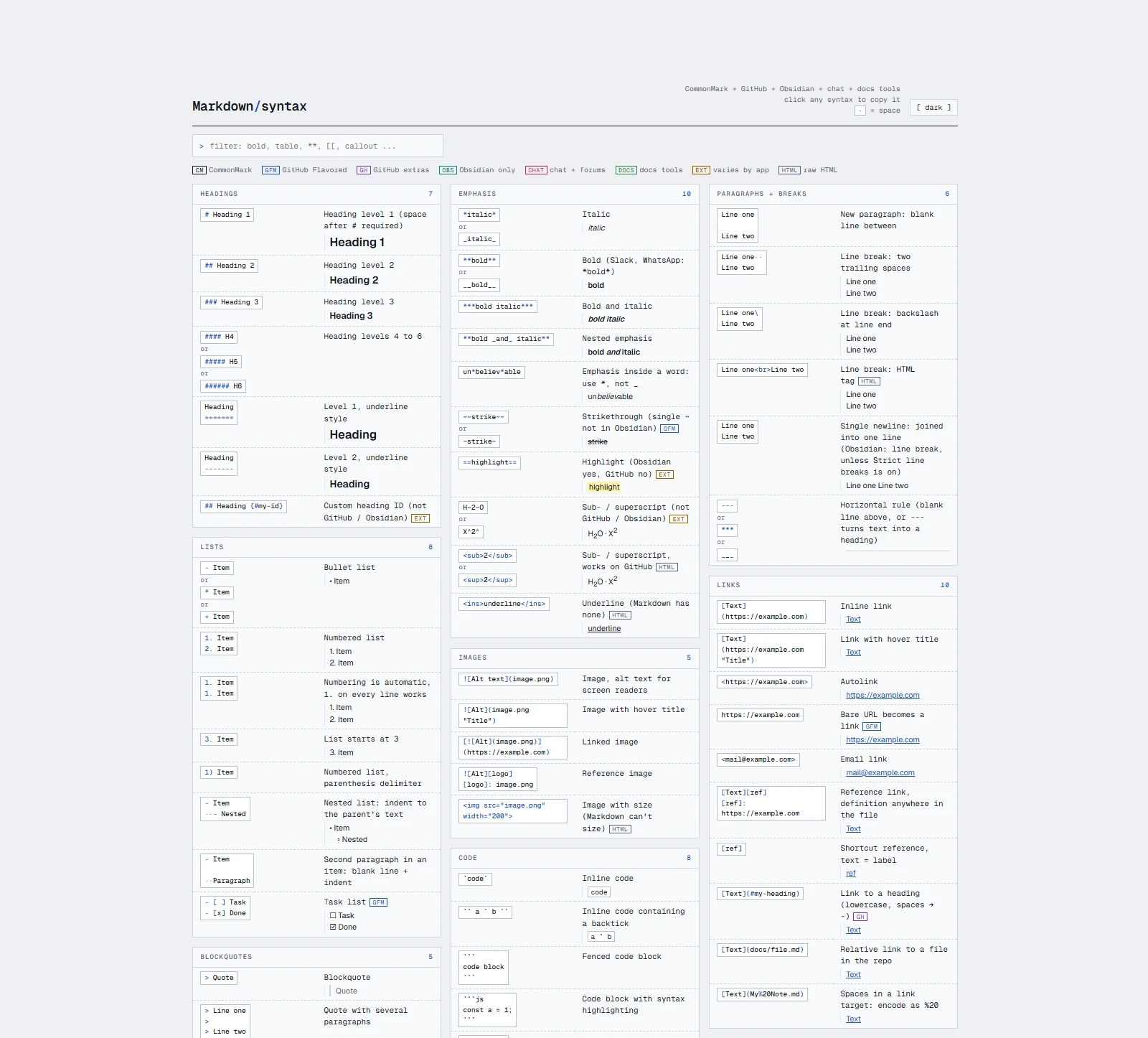This screenshot has width=1148, height=1038.
Task: Focus the filter syntax input field
Action: pos(318,146)
